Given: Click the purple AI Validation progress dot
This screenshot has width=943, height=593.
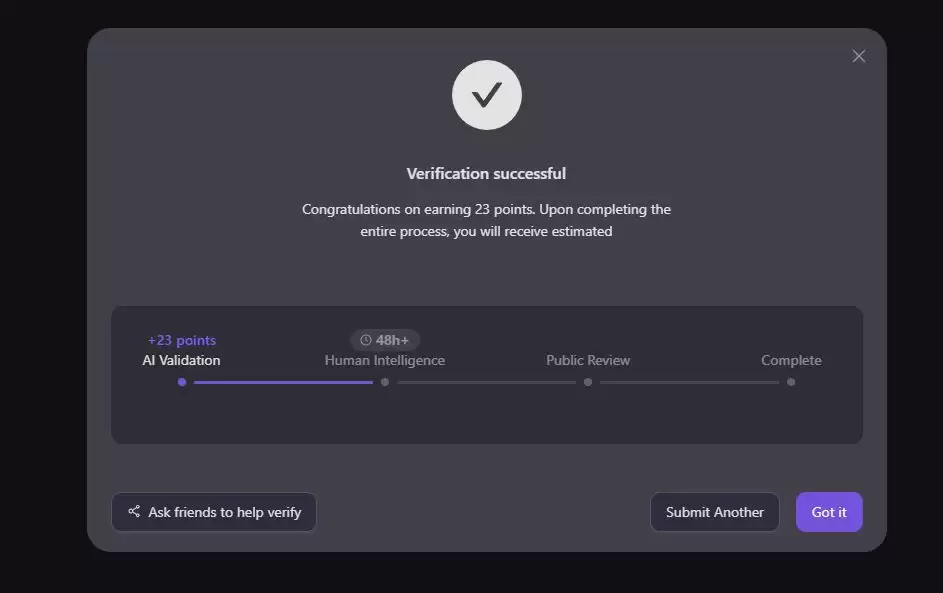Looking at the screenshot, I should click(181, 382).
